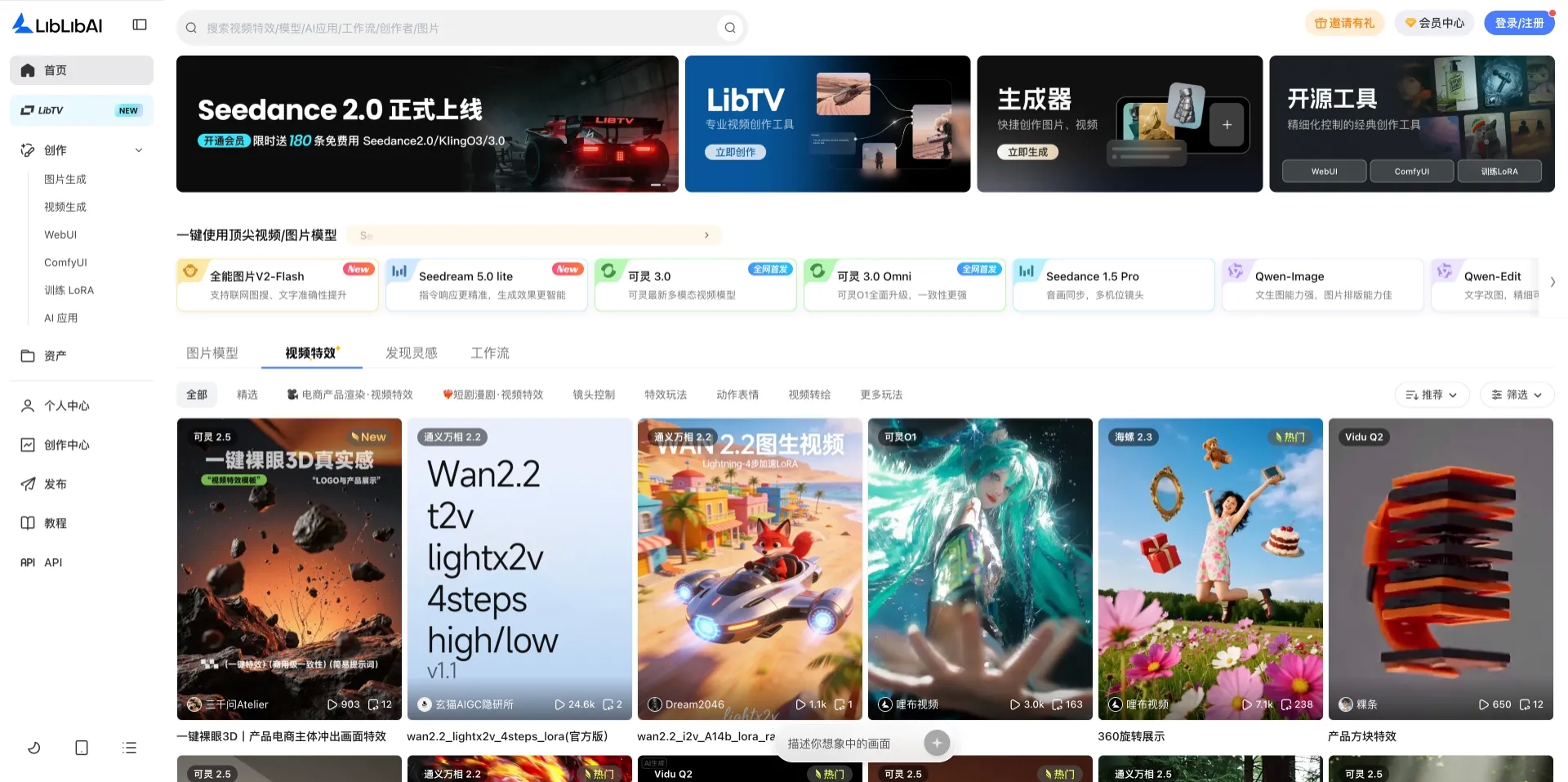Open LibTV in the sidebar
1568x782 pixels.
(x=82, y=110)
